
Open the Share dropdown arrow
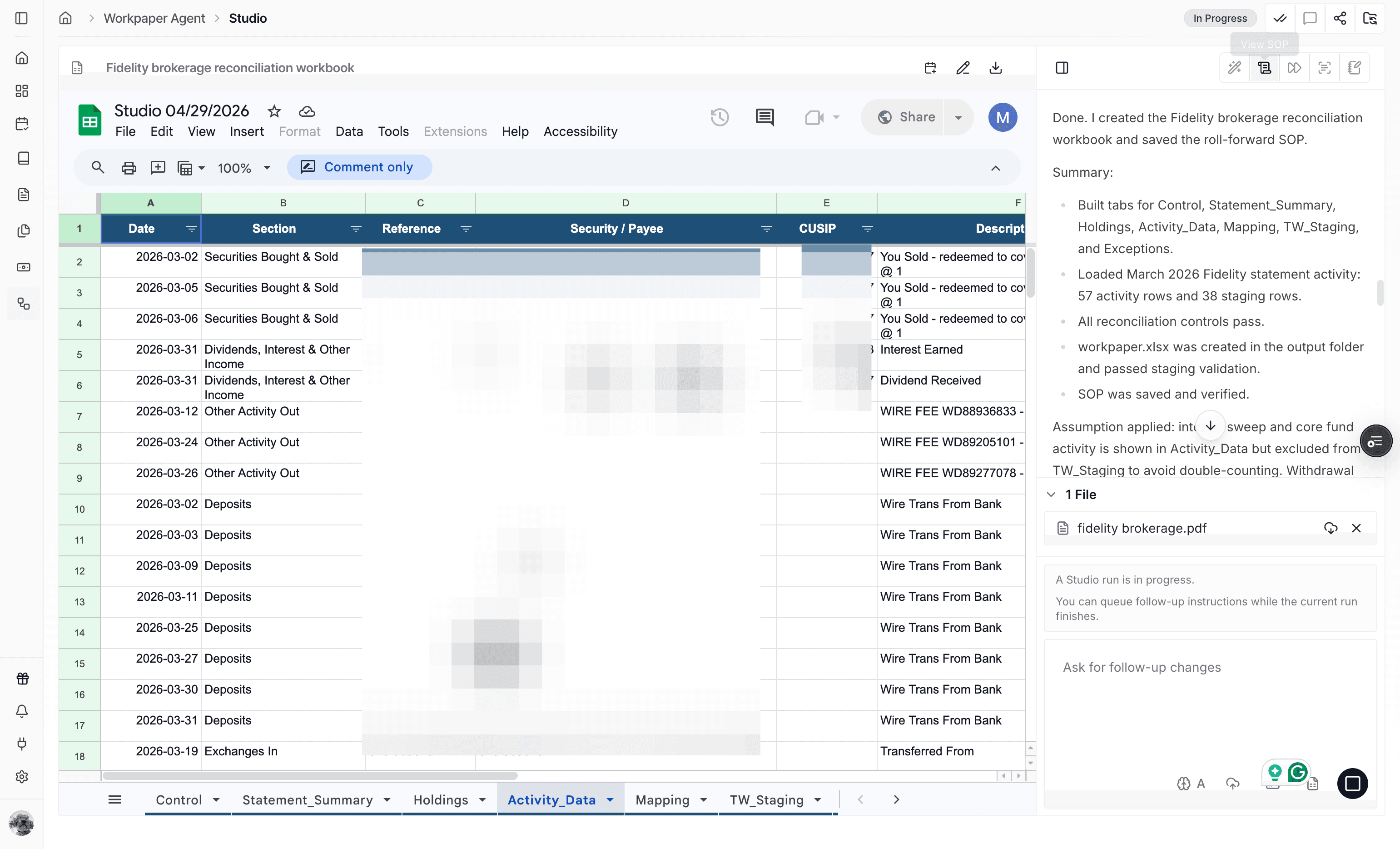(958, 118)
